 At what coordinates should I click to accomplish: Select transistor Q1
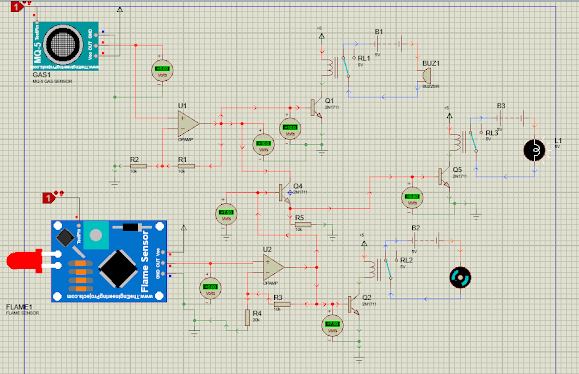[x=316, y=108]
